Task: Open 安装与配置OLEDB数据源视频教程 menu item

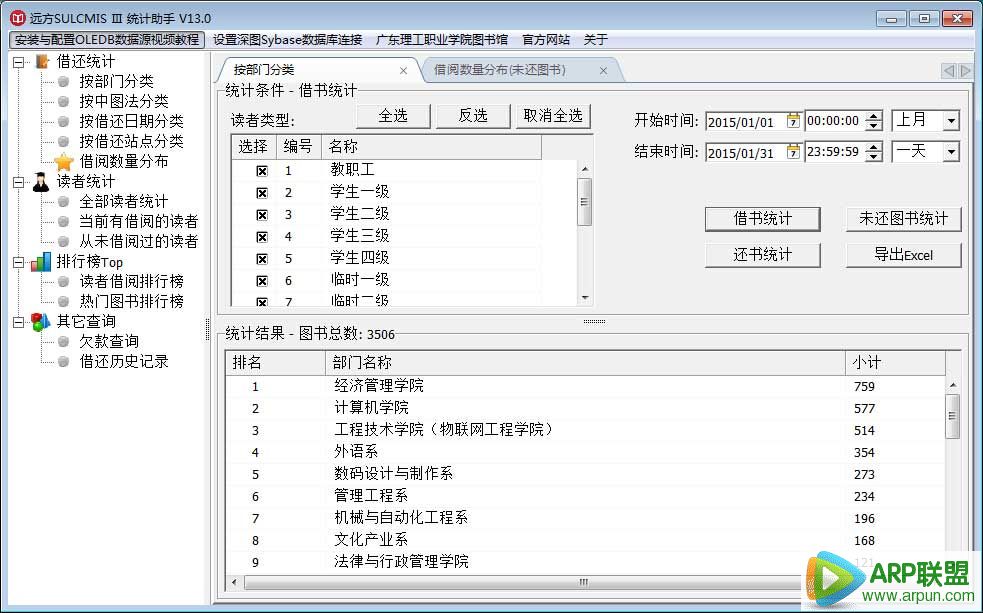Action: [x=107, y=39]
